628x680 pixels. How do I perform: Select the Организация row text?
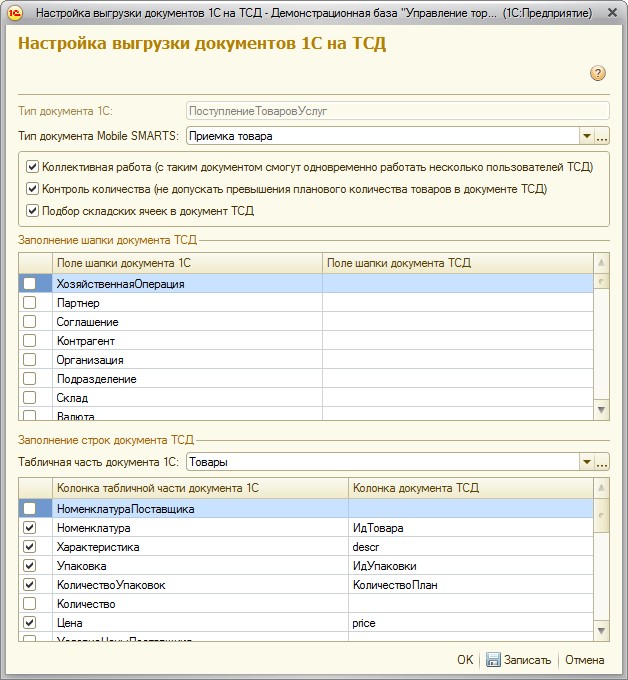(x=90, y=360)
